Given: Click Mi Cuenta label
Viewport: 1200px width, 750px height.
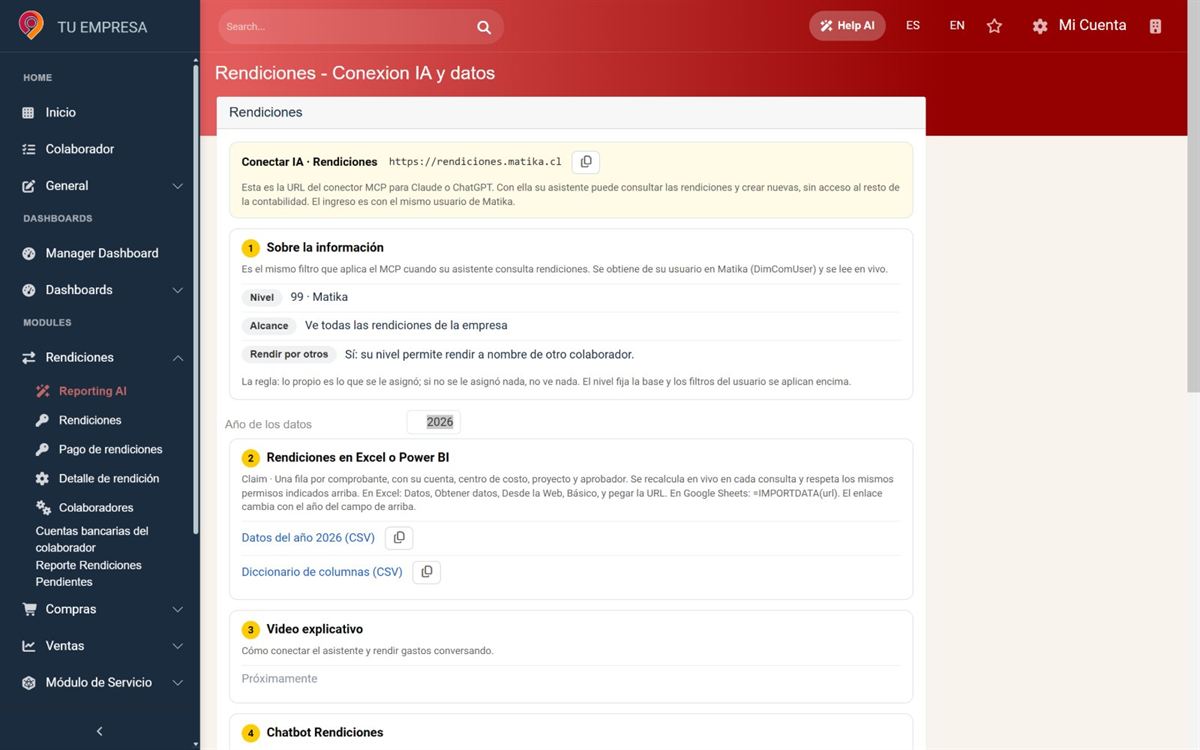Looking at the screenshot, I should point(1092,25).
